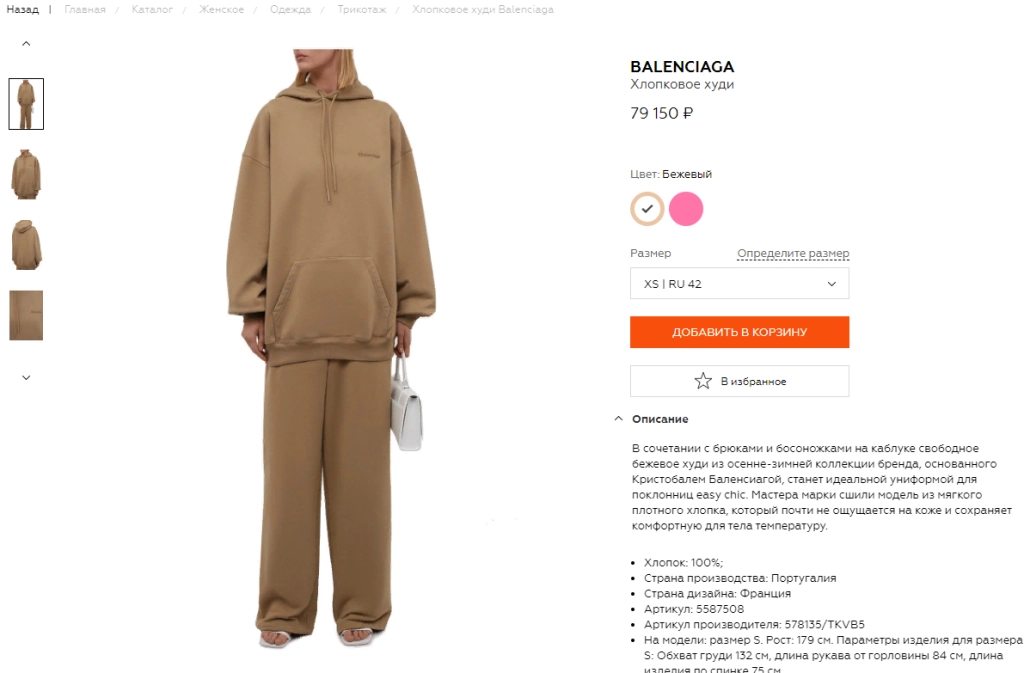Select fourth fabric close-up thumbnail
This screenshot has height=673, width=1024.
[26, 315]
